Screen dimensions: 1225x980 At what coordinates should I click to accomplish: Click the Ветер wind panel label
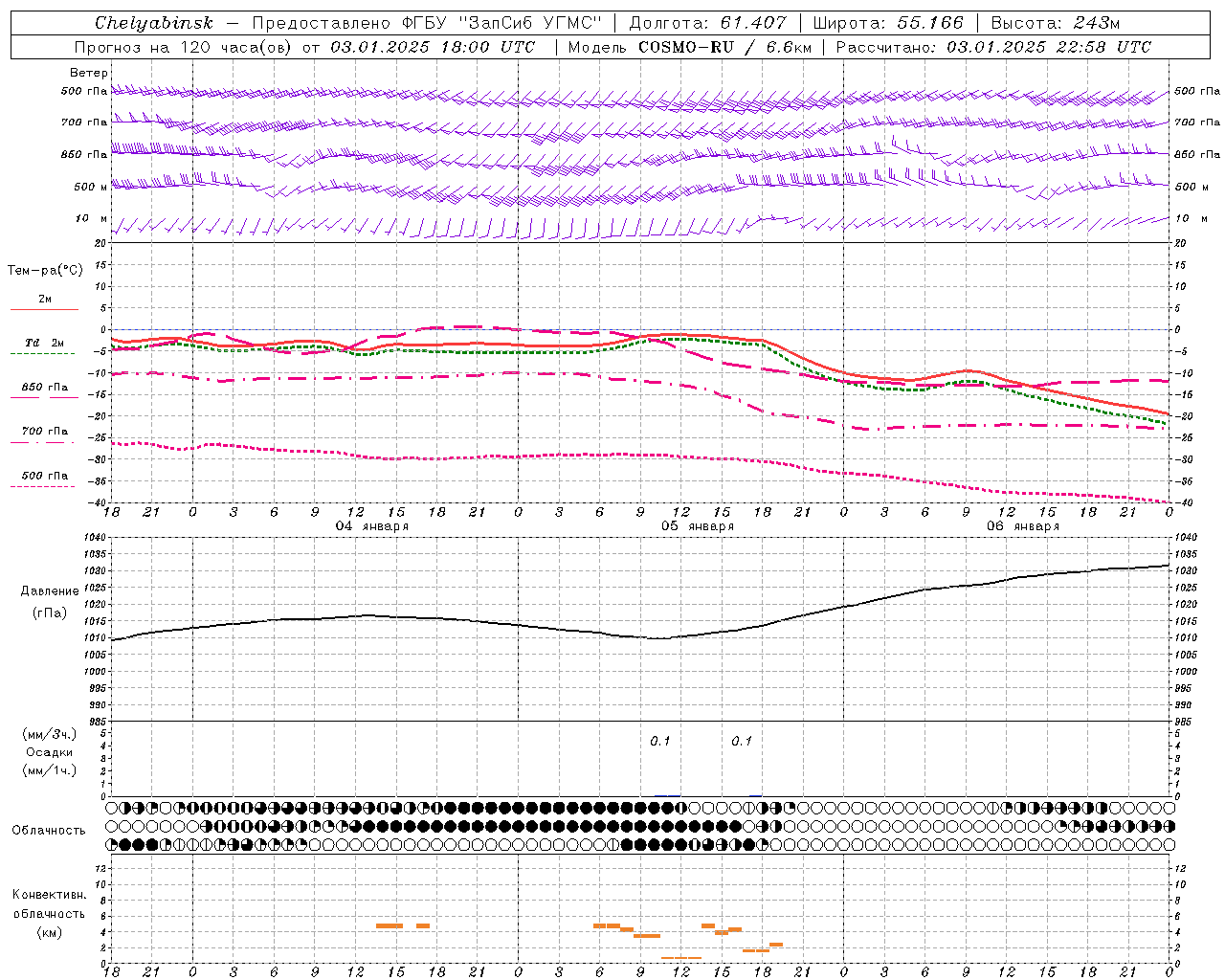point(89,73)
